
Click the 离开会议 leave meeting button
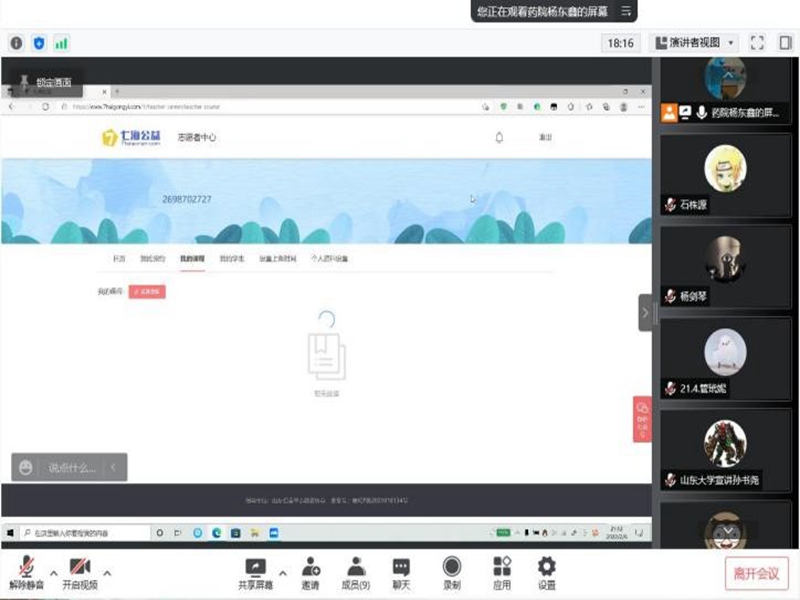point(757,573)
